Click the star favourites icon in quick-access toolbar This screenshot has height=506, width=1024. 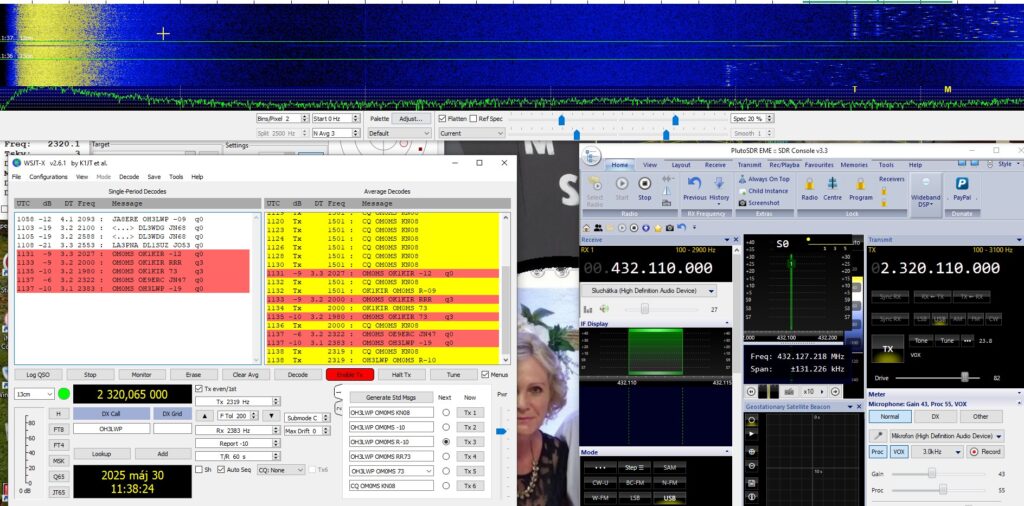click(x=658, y=227)
